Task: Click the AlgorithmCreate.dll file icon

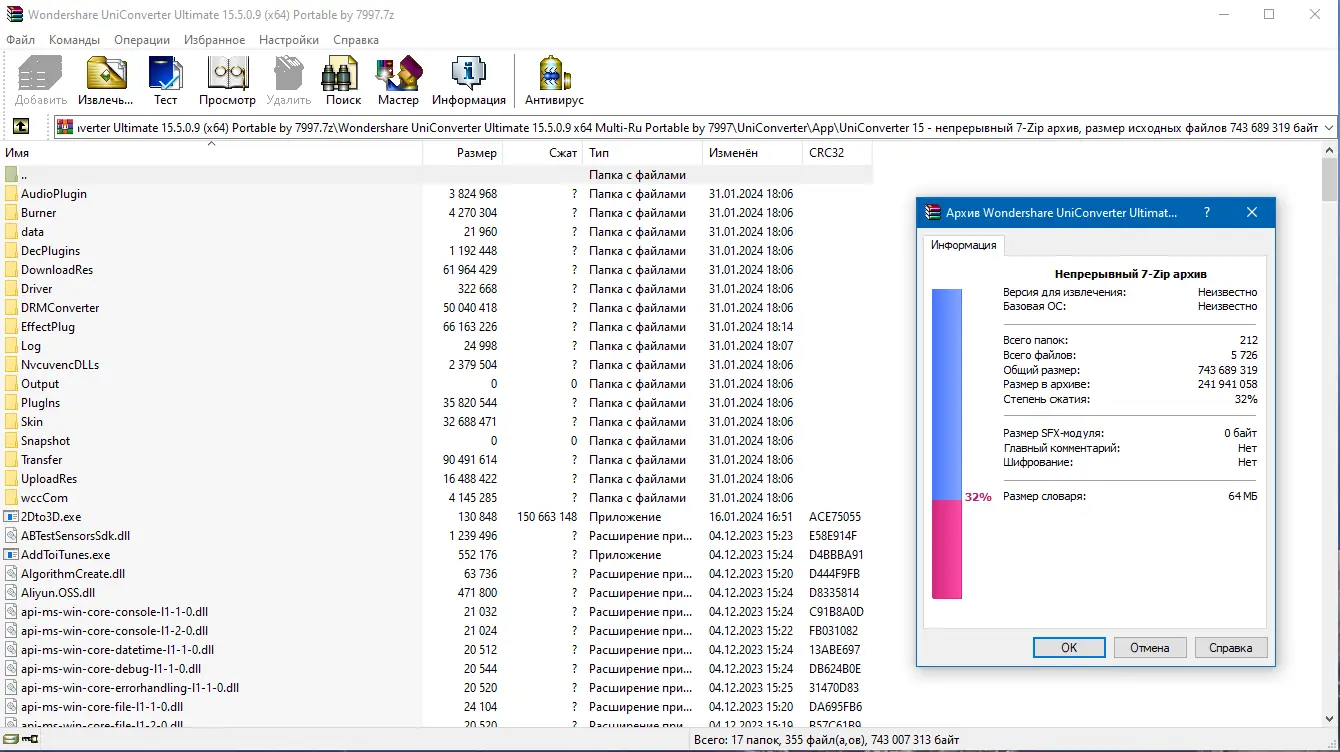Action: (11, 574)
